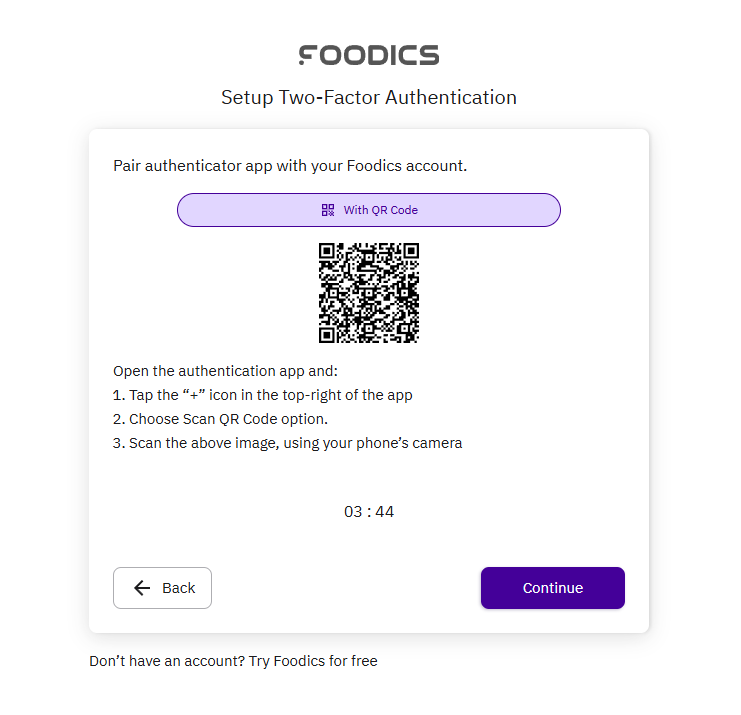Click the QR icon in the pairing button
This screenshot has height=715, width=741.
[x=328, y=210]
